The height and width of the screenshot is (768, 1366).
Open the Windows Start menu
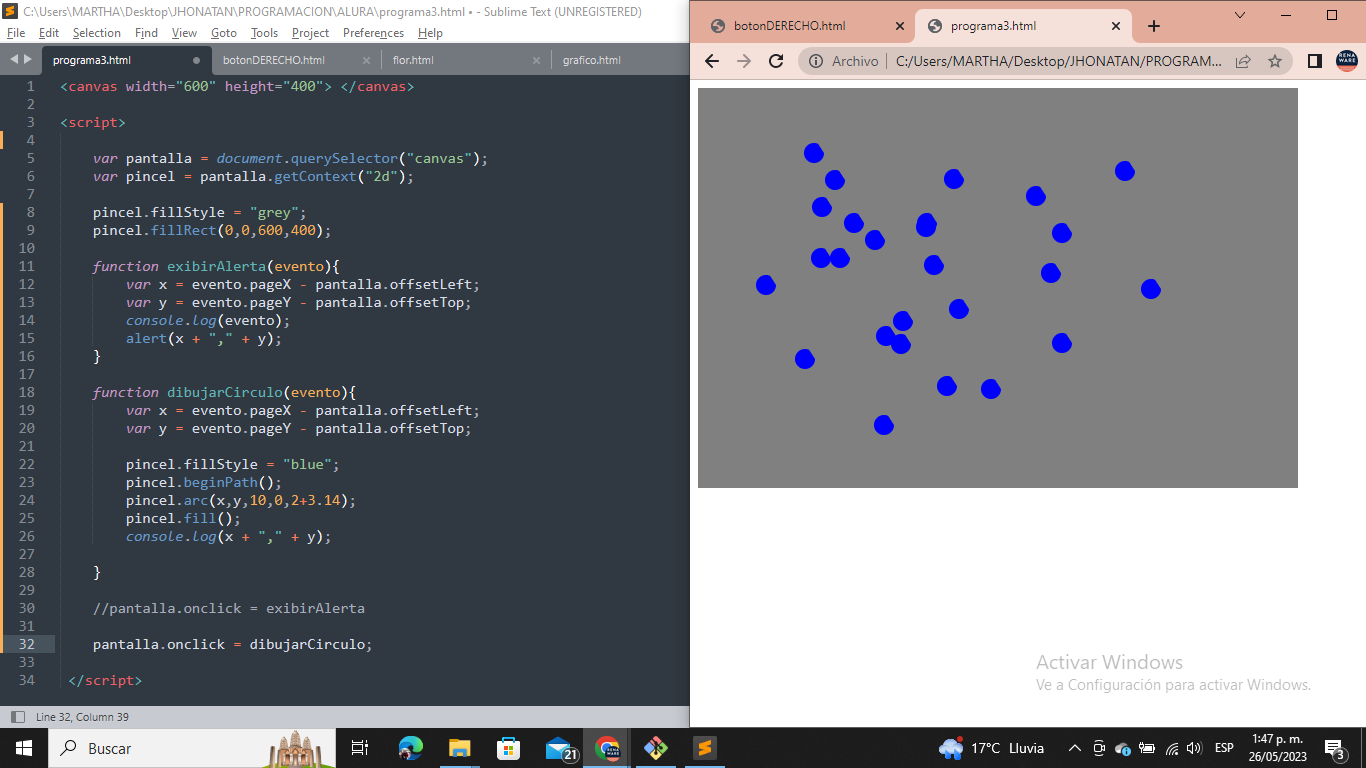tap(23, 748)
